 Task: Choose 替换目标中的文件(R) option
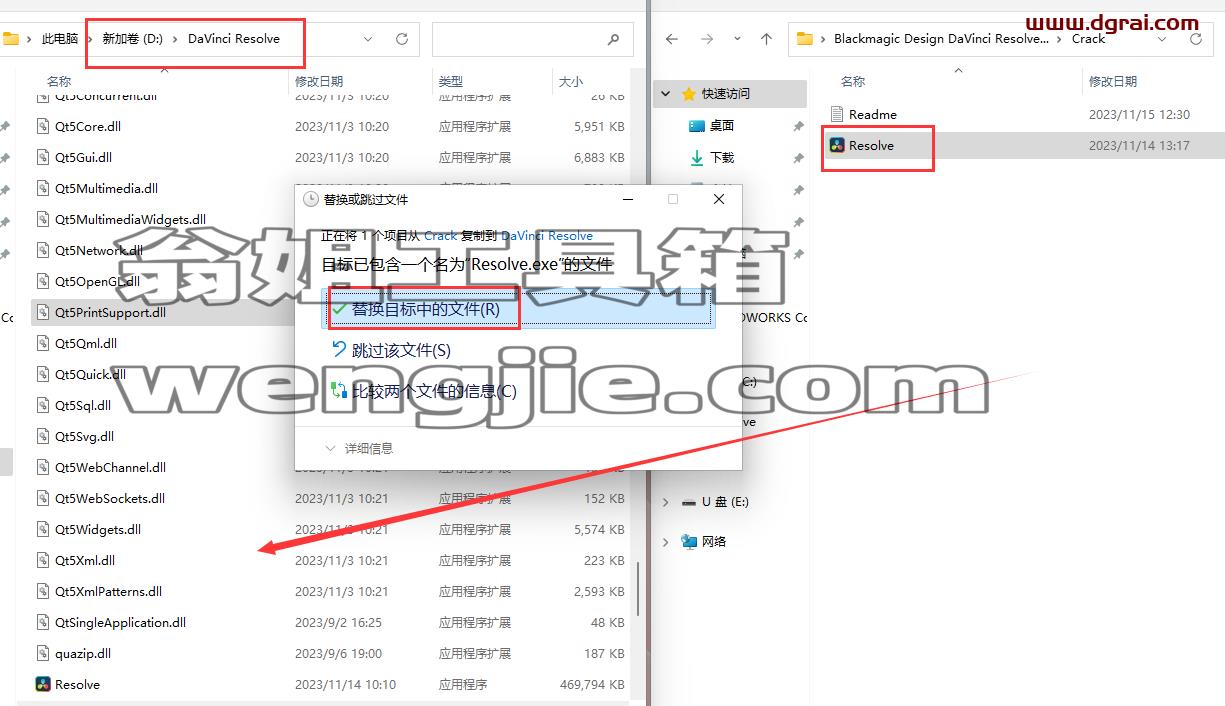pos(518,310)
